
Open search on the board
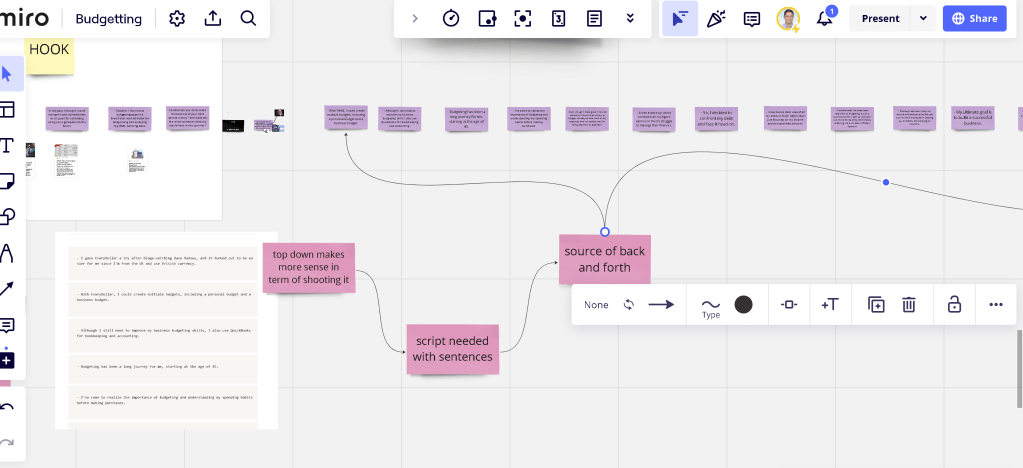pos(248,18)
